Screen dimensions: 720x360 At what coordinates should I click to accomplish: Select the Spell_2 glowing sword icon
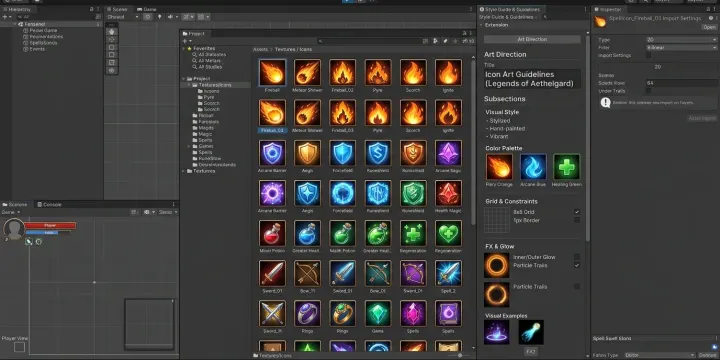pyautogui.click(x=448, y=273)
